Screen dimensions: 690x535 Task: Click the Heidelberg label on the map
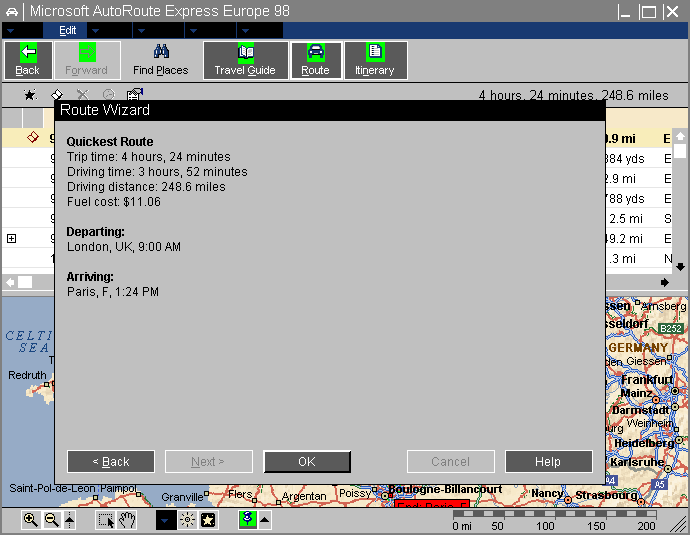[644, 443]
